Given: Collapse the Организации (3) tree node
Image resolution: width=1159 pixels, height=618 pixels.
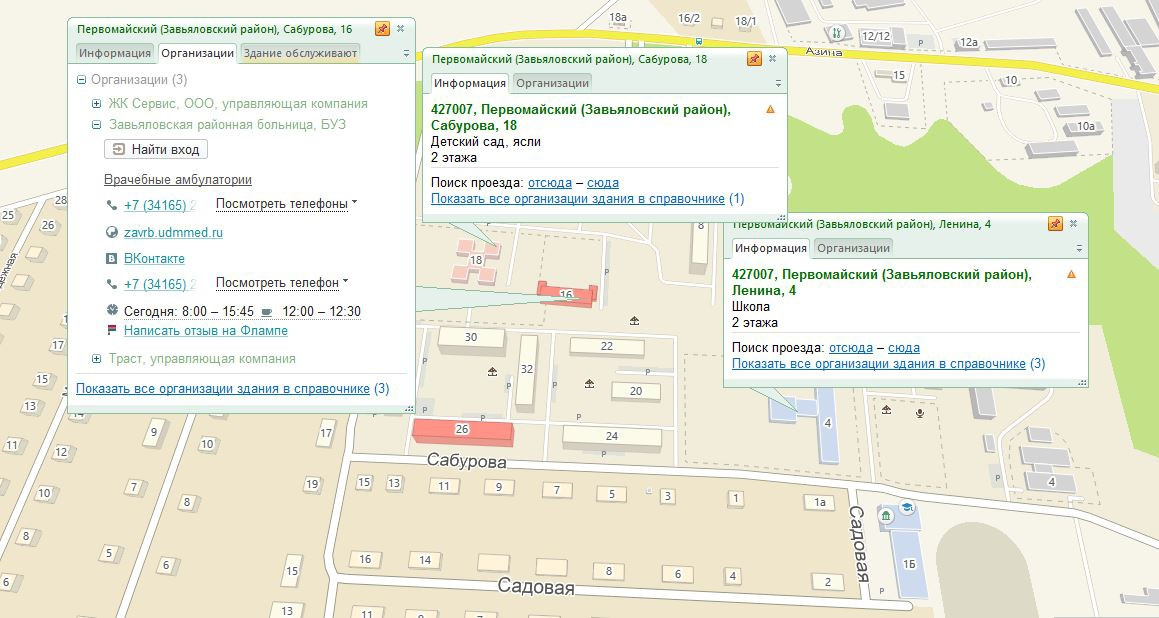Looking at the screenshot, I should 82,80.
